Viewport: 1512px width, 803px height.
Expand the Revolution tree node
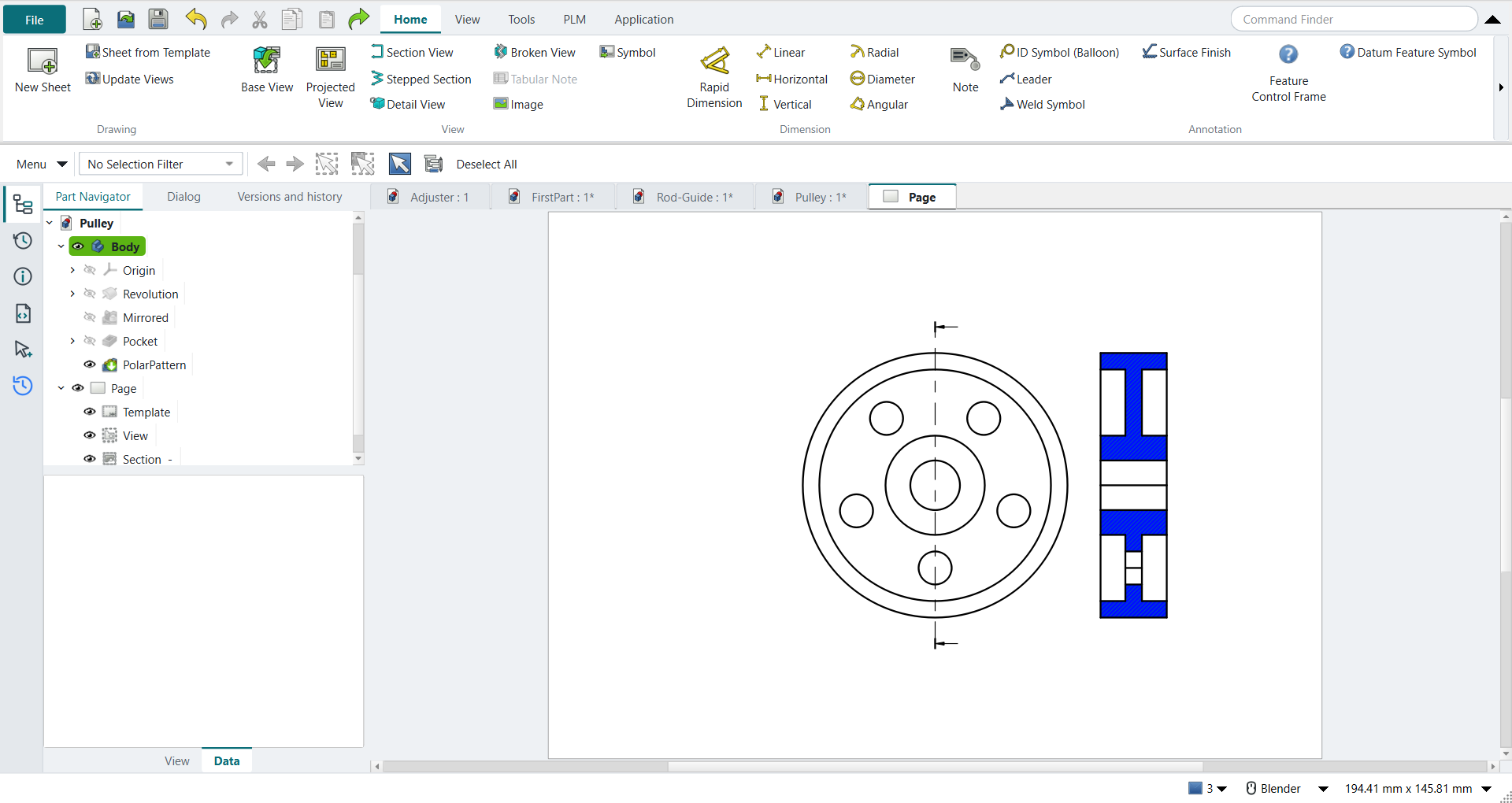72,294
